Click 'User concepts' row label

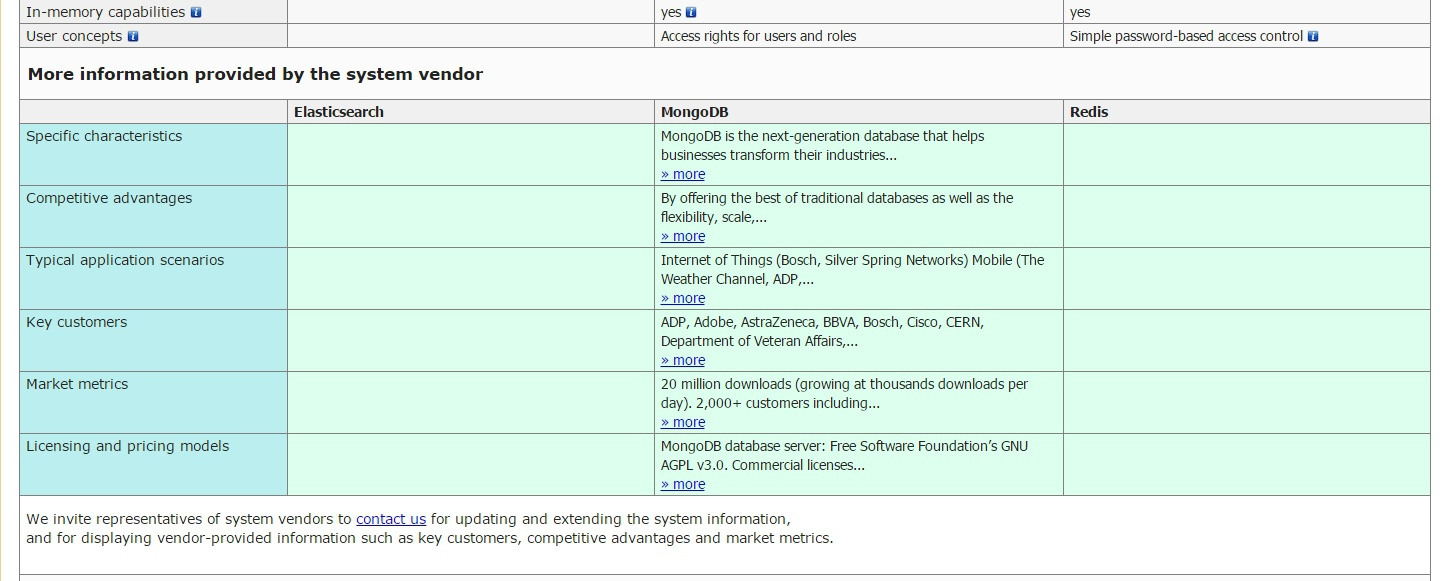click(74, 36)
